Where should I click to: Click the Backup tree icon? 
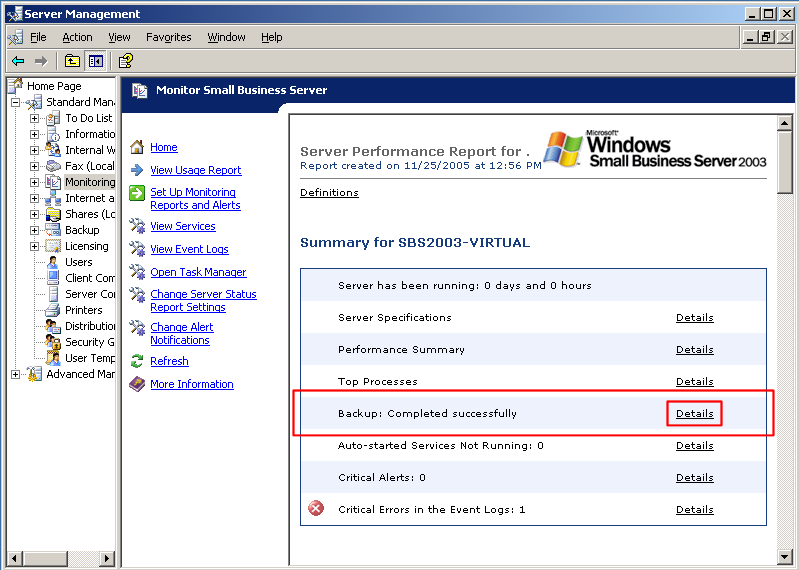(53, 230)
